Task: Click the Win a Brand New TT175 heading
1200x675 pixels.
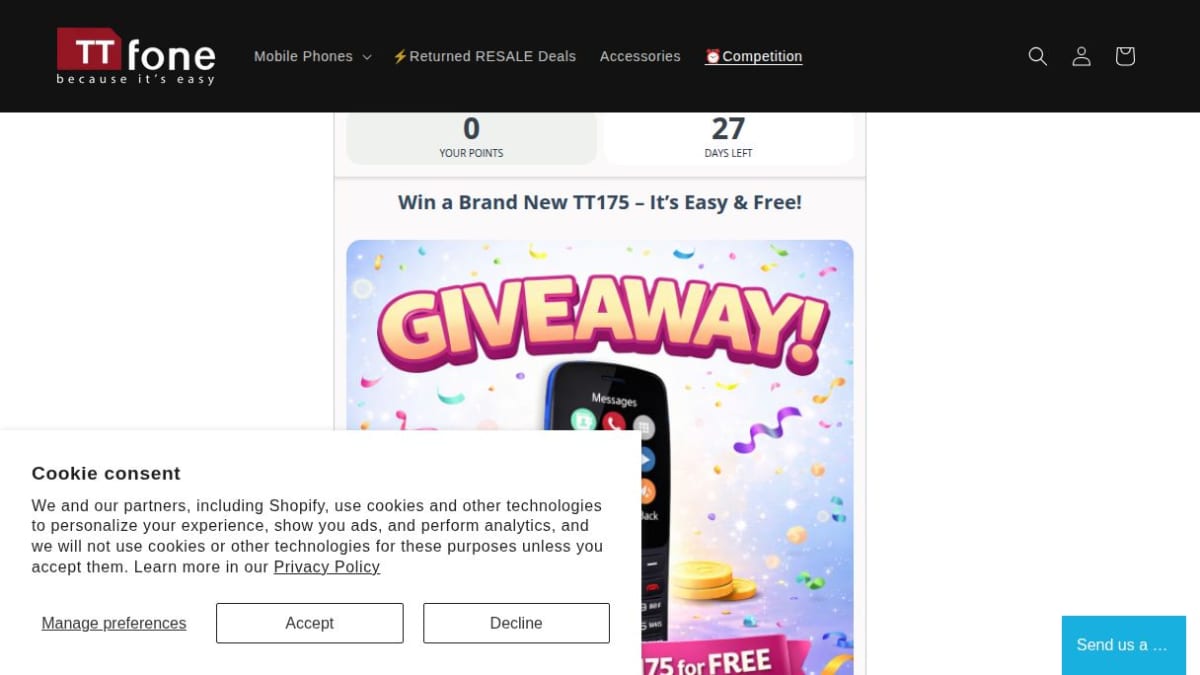Action: [600, 202]
